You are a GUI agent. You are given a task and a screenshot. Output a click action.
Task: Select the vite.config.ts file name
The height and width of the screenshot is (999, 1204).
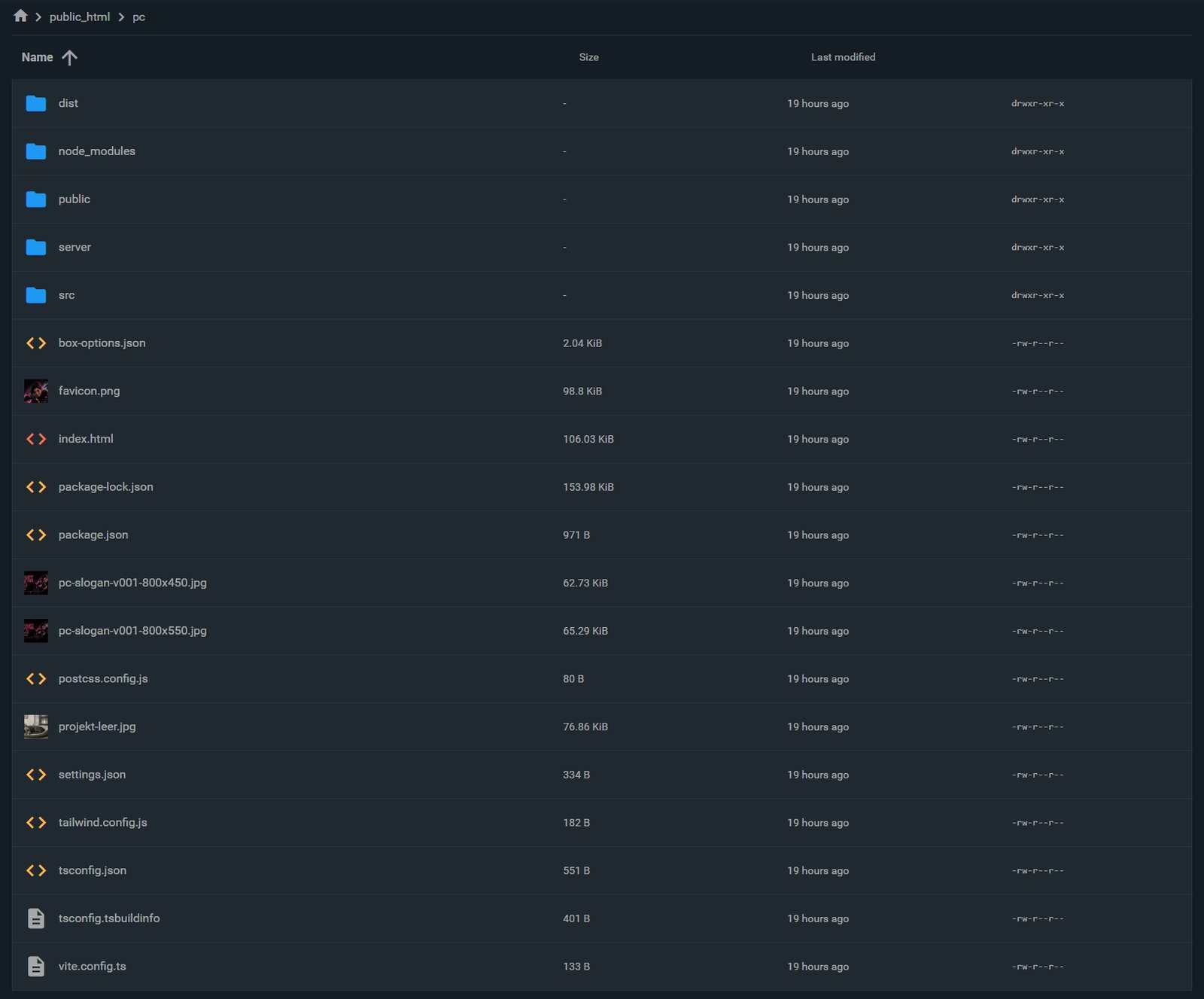click(x=93, y=966)
